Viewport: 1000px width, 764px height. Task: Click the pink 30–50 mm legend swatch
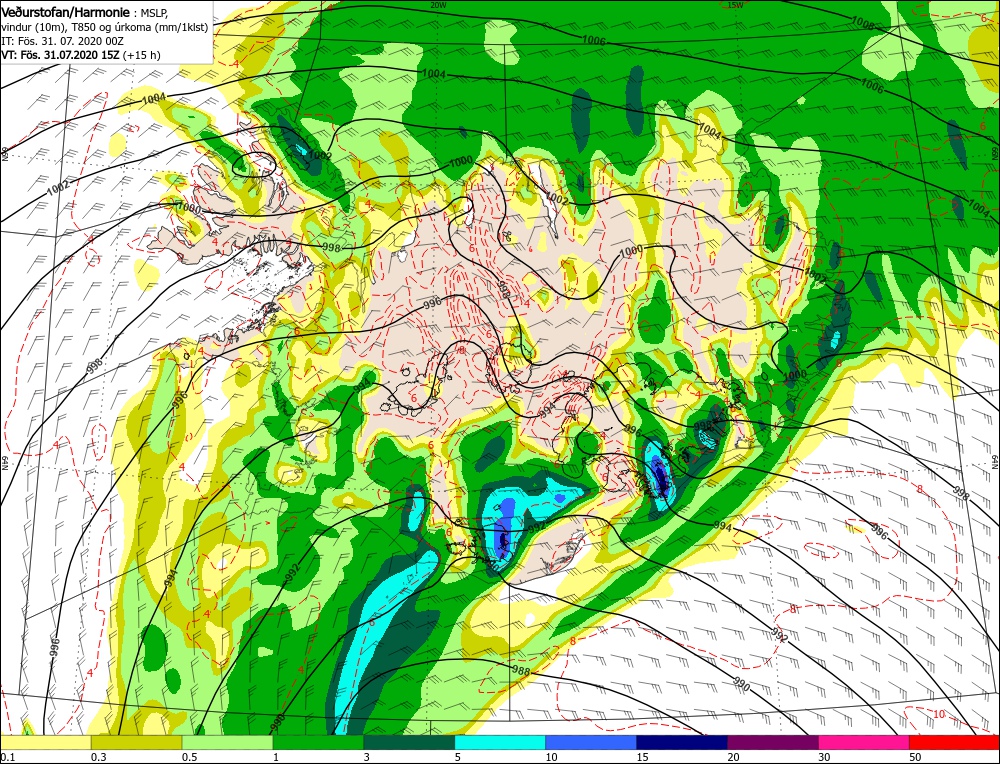[x=864, y=742]
